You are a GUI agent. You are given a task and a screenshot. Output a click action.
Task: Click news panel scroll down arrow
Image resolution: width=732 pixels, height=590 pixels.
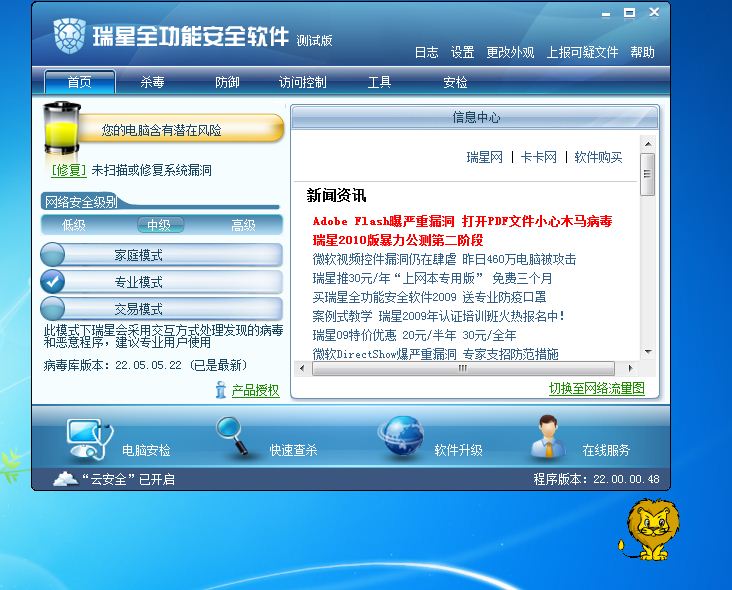648,351
